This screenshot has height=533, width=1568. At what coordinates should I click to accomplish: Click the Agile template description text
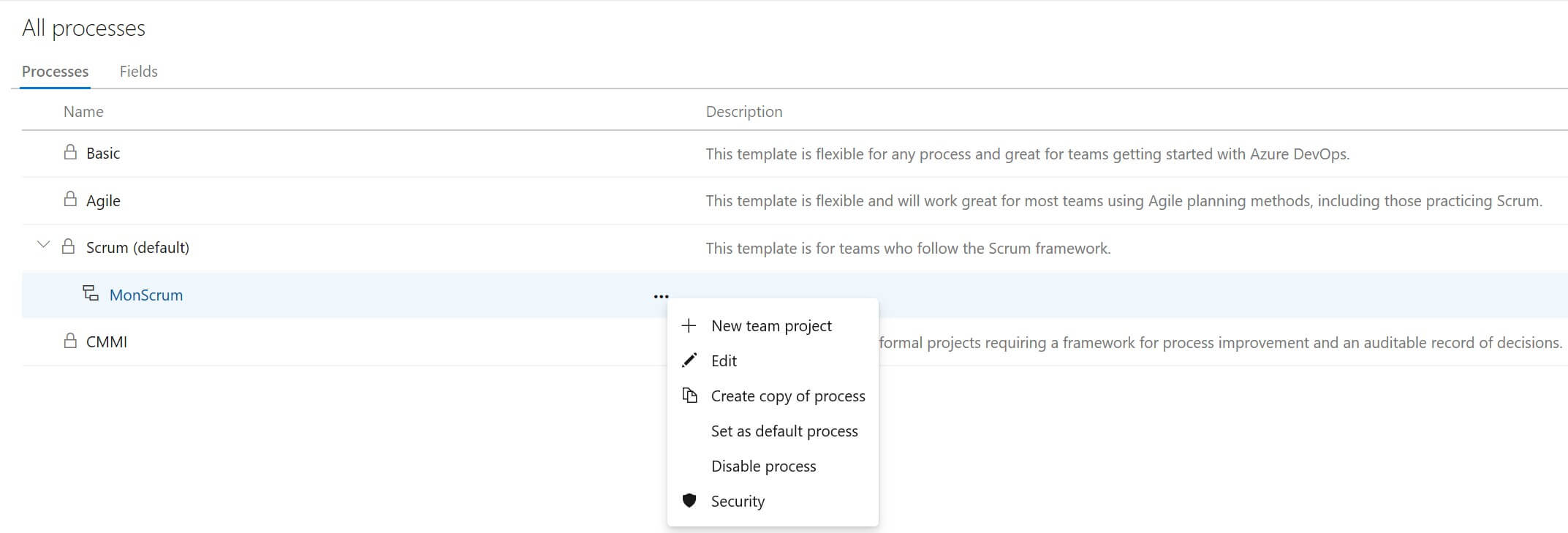[x=1124, y=201]
